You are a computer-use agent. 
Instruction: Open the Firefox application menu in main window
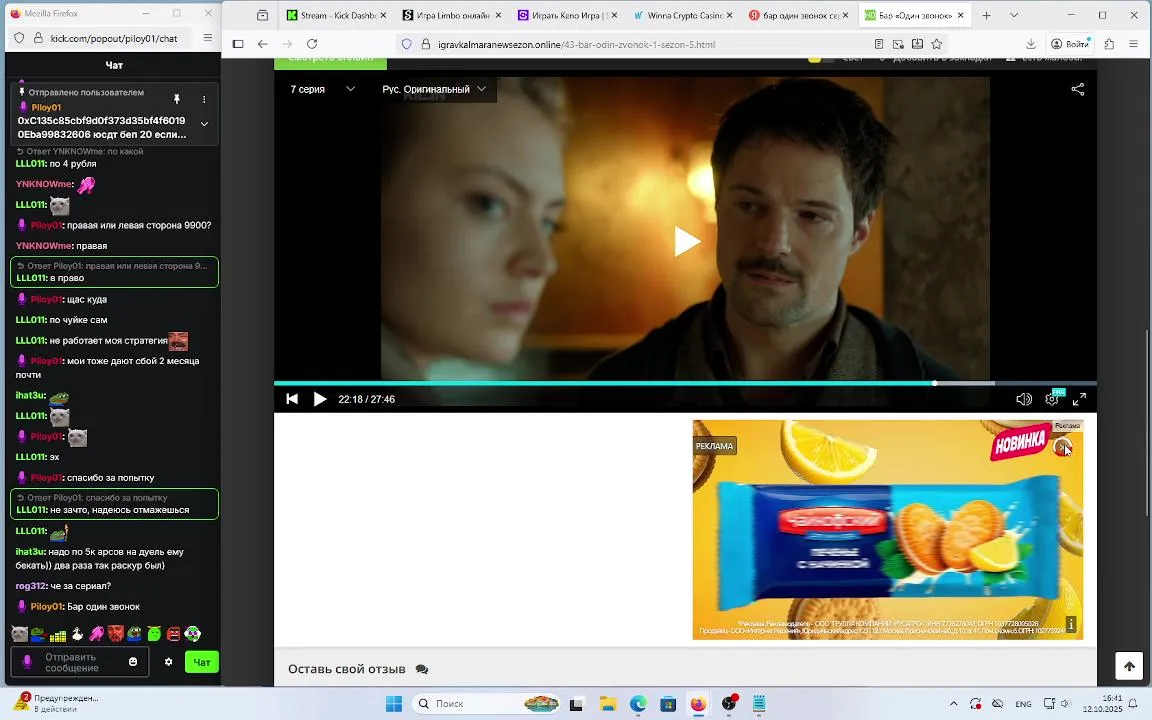pyautogui.click(x=1133, y=44)
